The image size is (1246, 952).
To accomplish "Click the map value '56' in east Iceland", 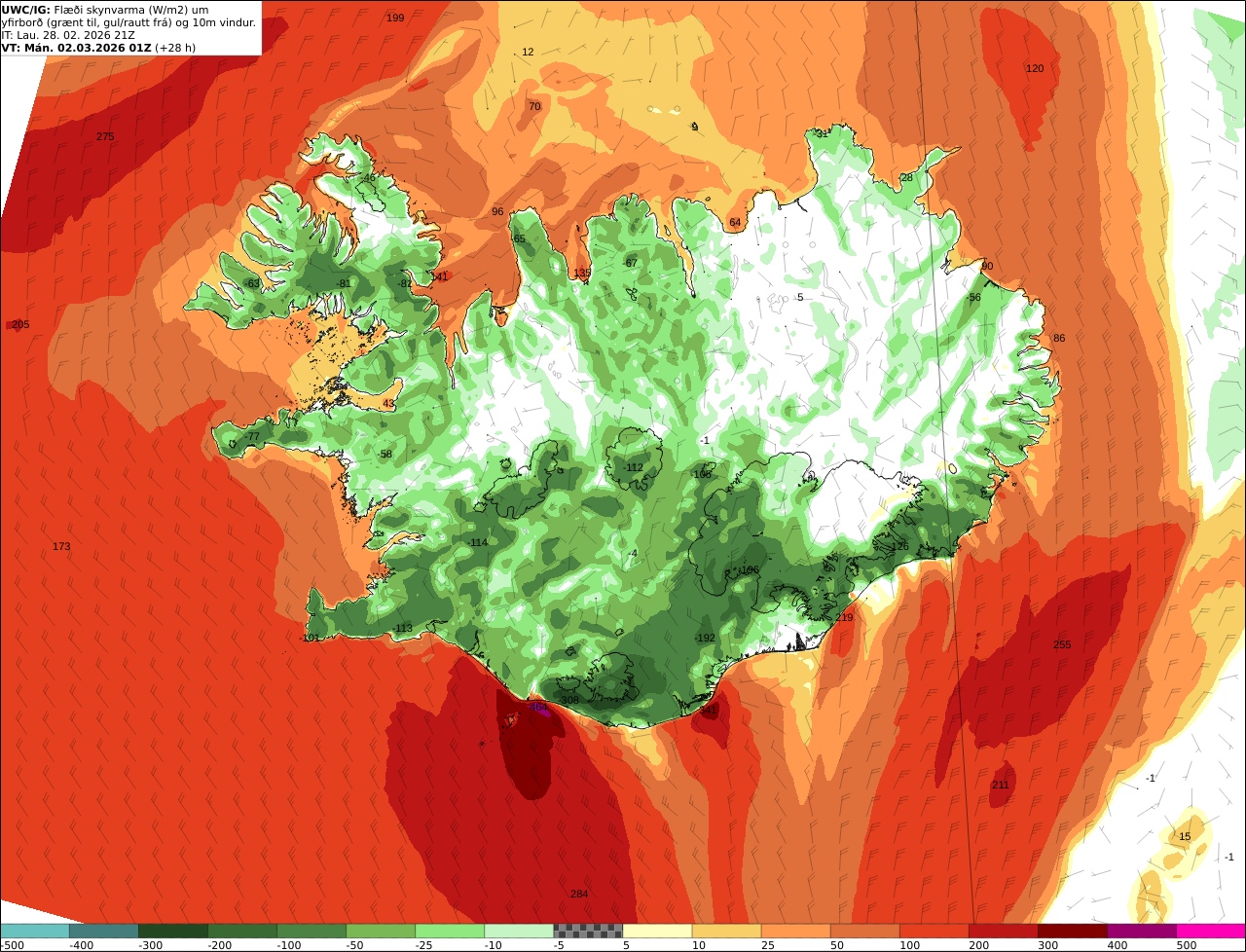I will coord(974,297).
